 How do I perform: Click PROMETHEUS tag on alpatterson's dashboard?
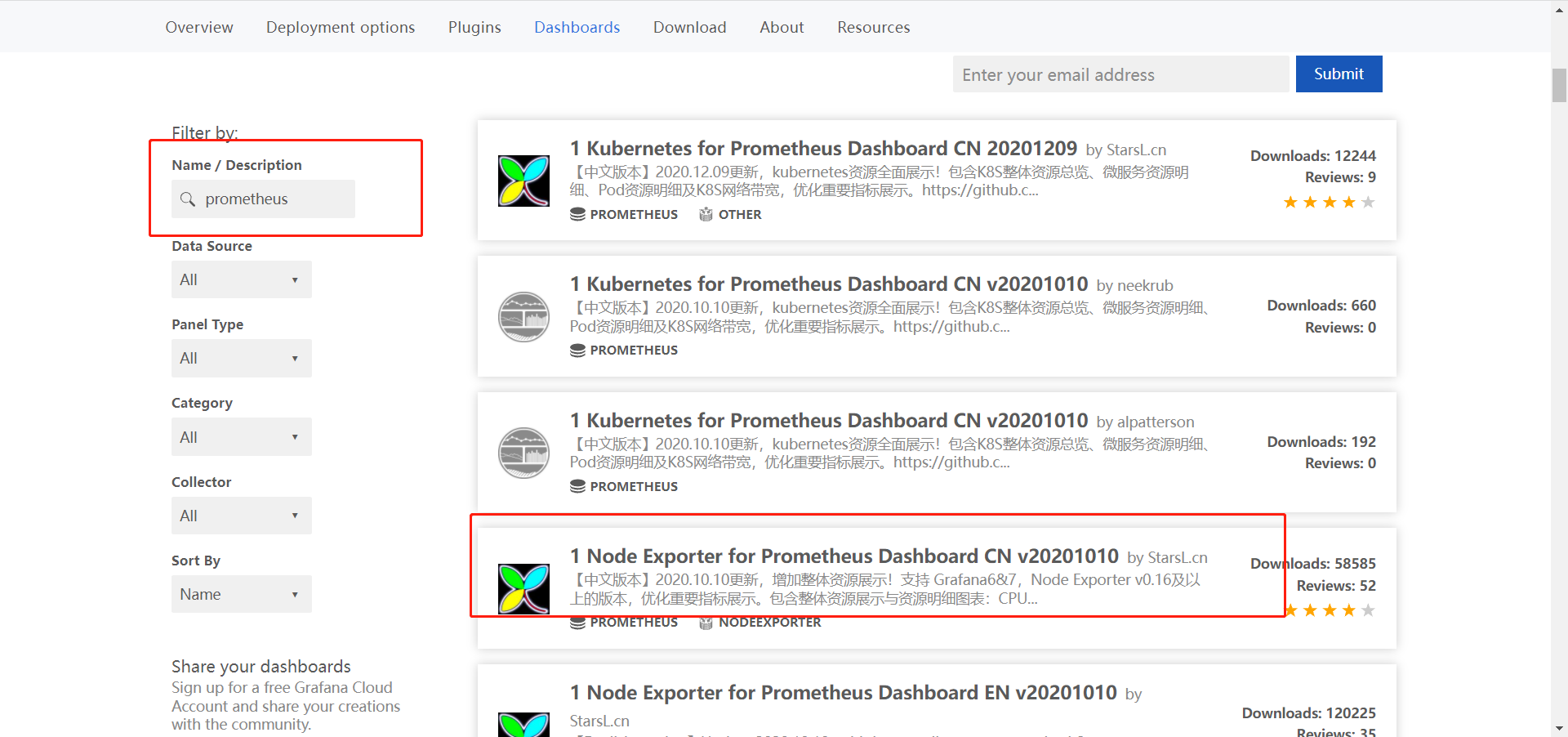pos(634,486)
